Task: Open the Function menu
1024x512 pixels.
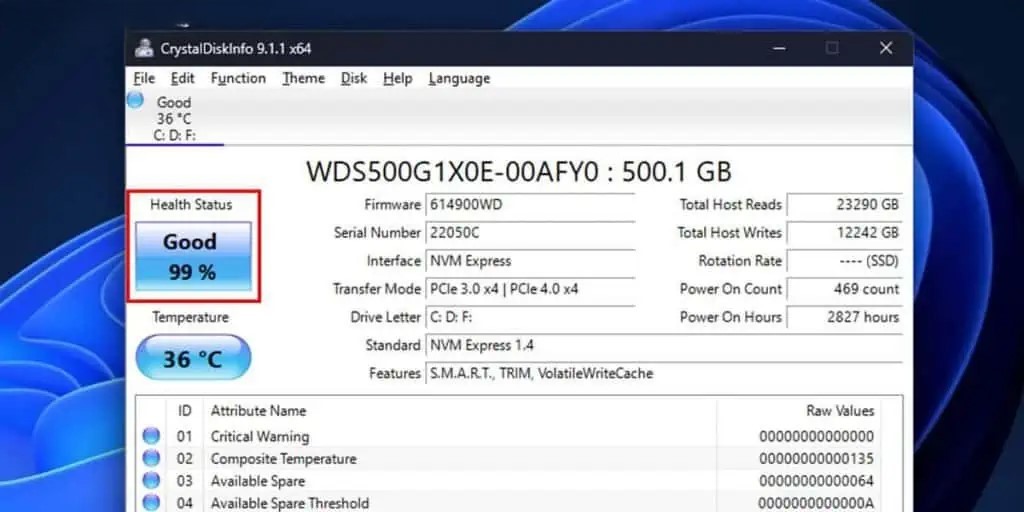Action: [238, 78]
